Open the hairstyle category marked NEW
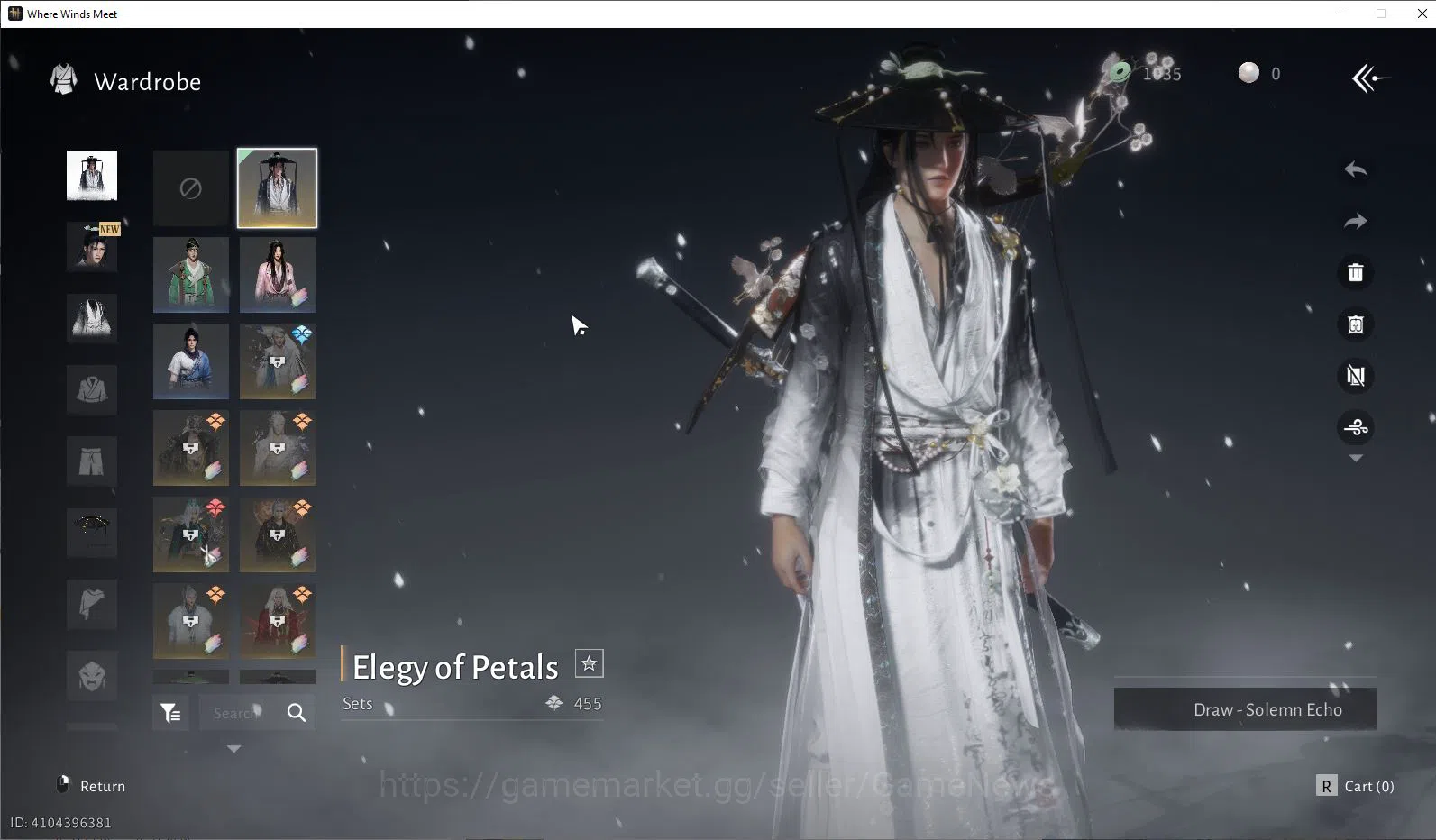 click(92, 247)
